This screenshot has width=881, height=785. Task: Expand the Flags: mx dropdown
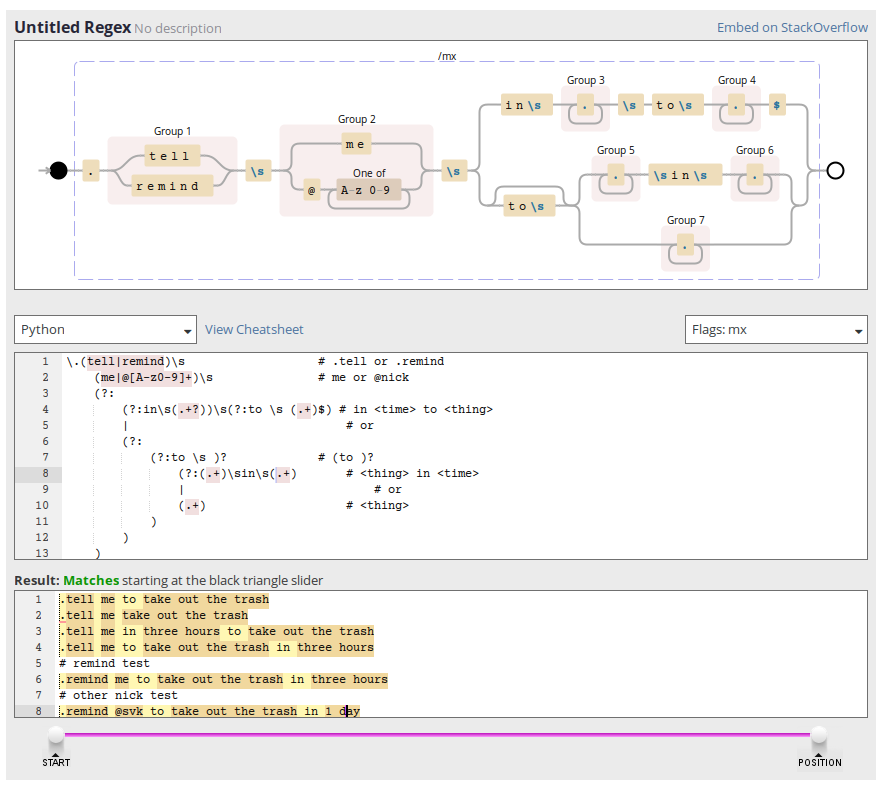[x=775, y=330]
